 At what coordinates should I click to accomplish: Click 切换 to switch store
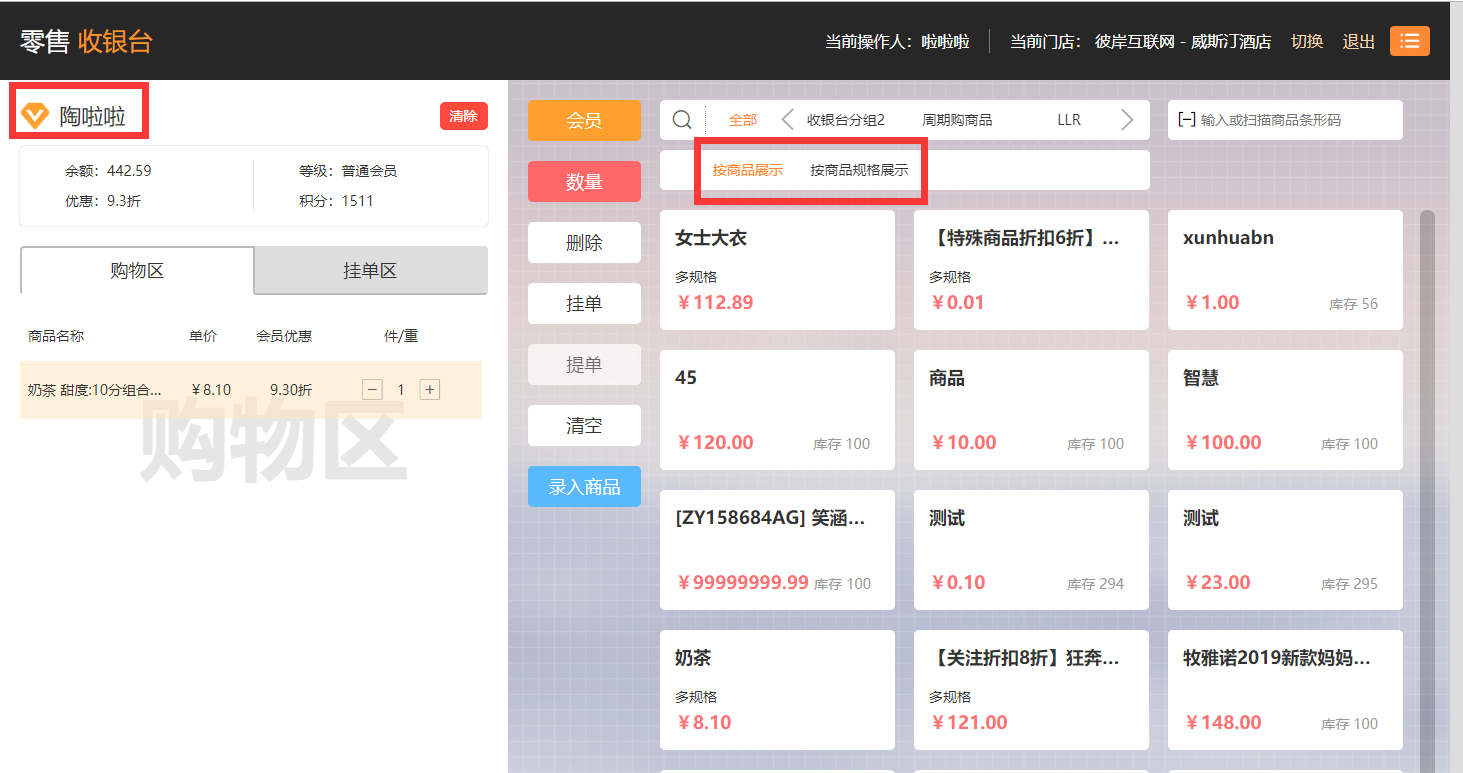(x=1307, y=42)
